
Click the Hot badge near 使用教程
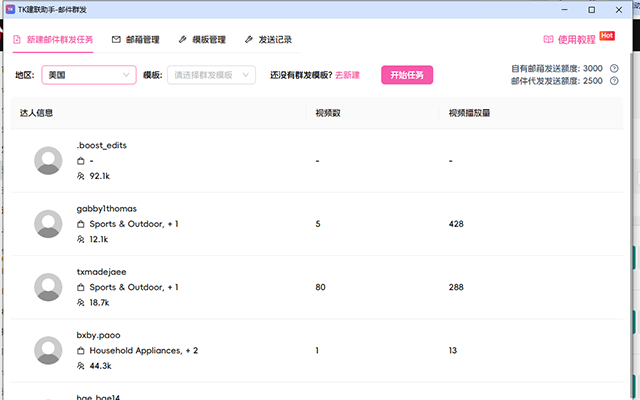click(607, 36)
